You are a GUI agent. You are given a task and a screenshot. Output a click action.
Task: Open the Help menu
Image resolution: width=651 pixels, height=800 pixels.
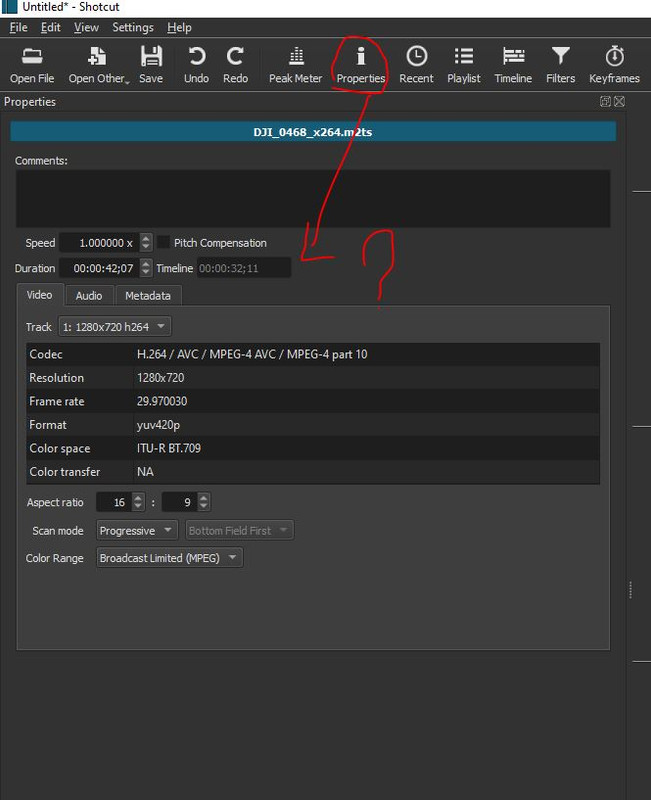pos(179,28)
